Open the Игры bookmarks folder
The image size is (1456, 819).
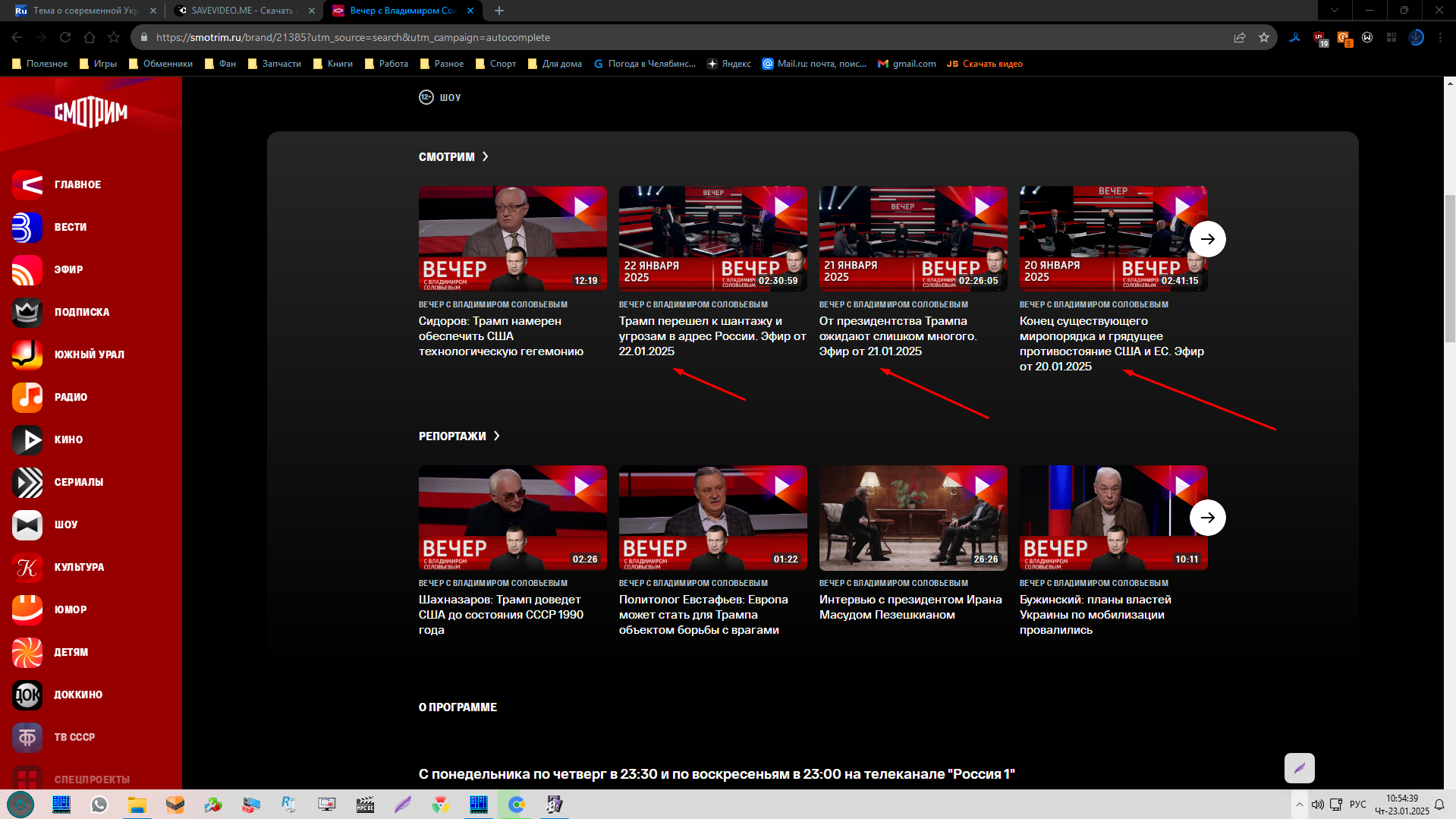(x=98, y=64)
